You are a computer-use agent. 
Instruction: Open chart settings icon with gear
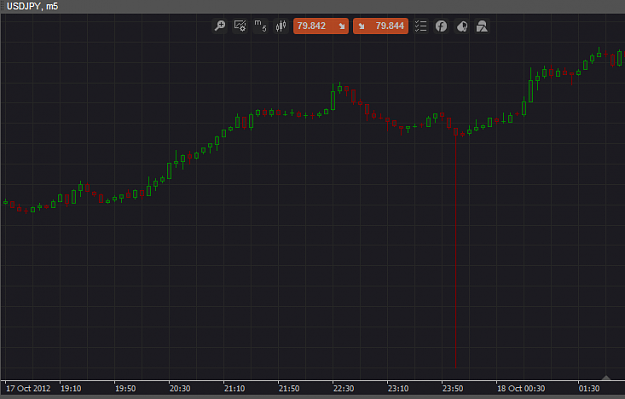pyautogui.click(x=240, y=26)
